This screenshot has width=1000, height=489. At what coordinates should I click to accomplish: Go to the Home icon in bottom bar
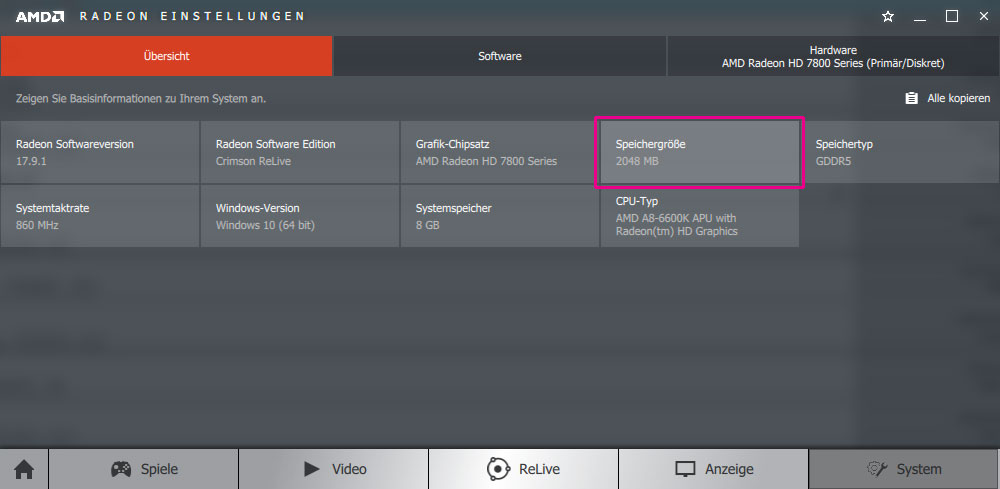click(24, 469)
